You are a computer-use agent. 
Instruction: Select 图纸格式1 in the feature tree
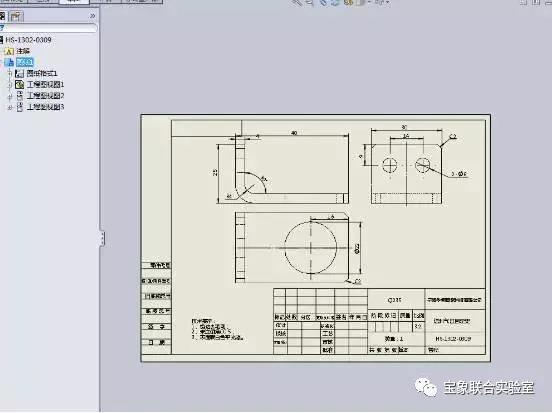point(42,73)
